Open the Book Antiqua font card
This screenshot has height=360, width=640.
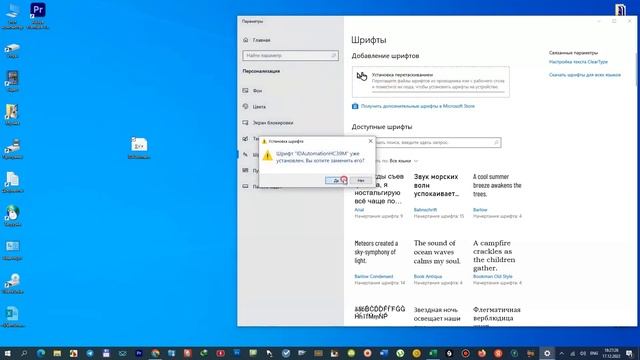point(438,262)
